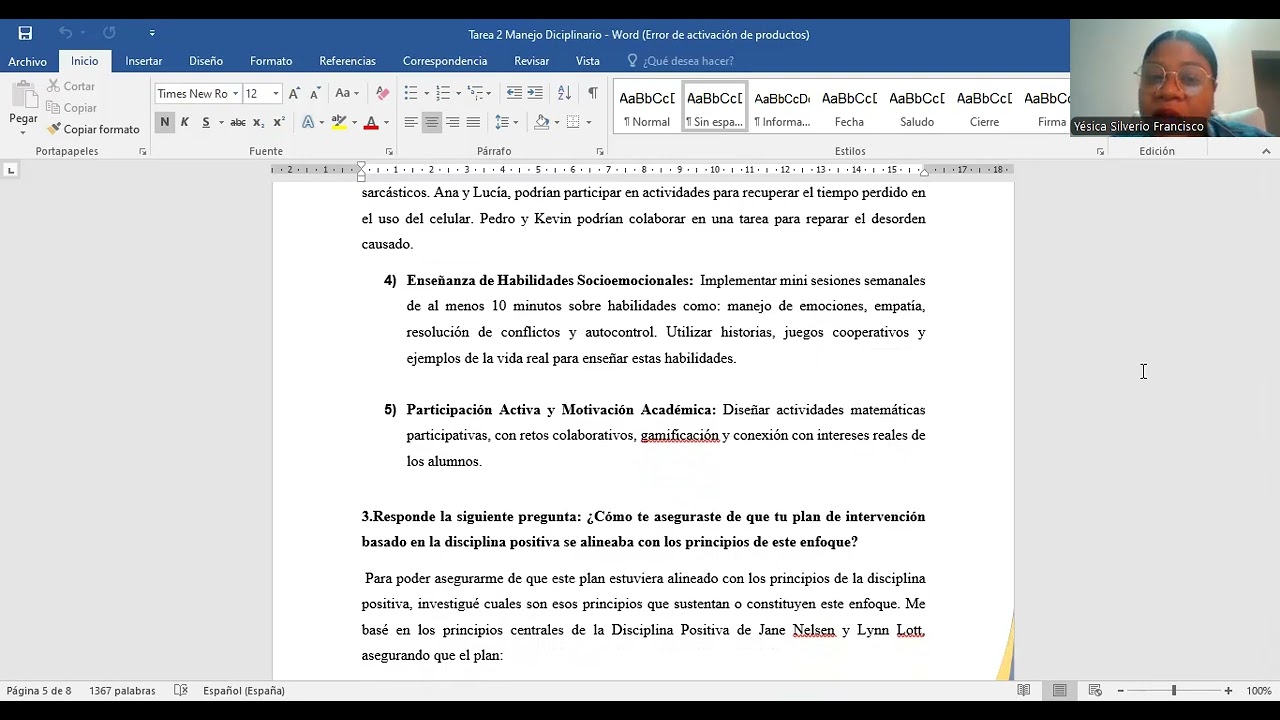Click Copiar formato format painter

(x=93, y=129)
